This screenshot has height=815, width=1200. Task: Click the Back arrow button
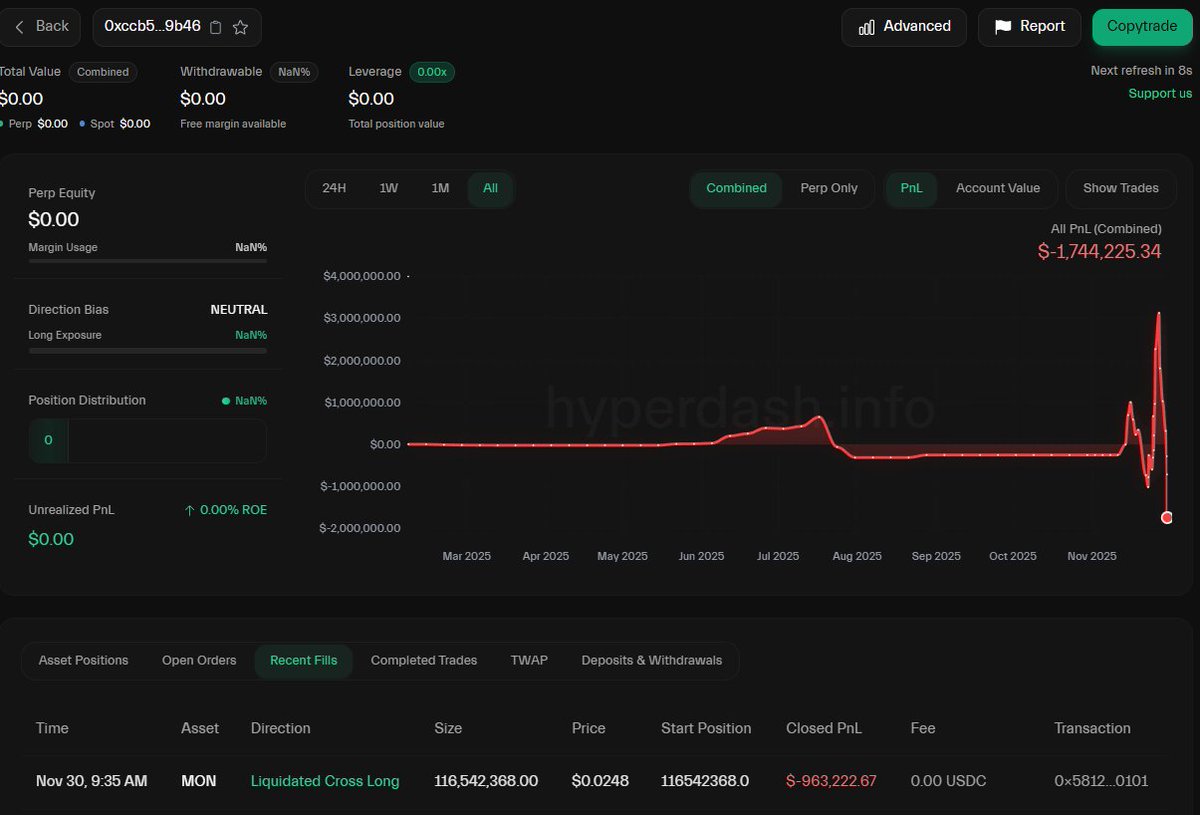[40, 26]
